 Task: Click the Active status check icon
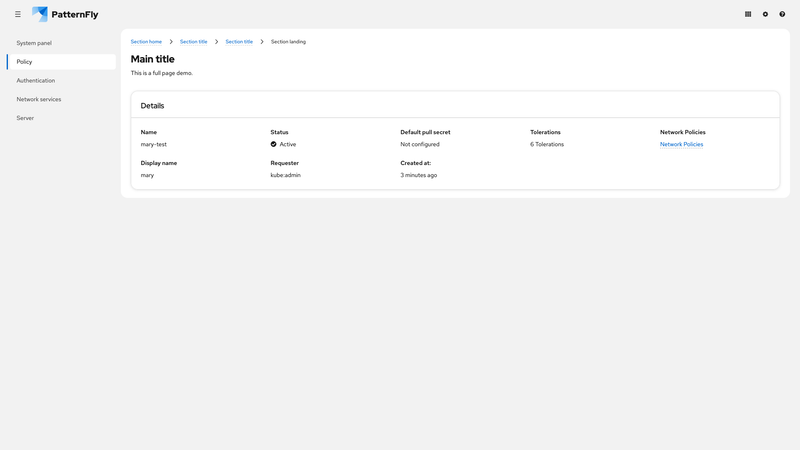click(x=274, y=144)
